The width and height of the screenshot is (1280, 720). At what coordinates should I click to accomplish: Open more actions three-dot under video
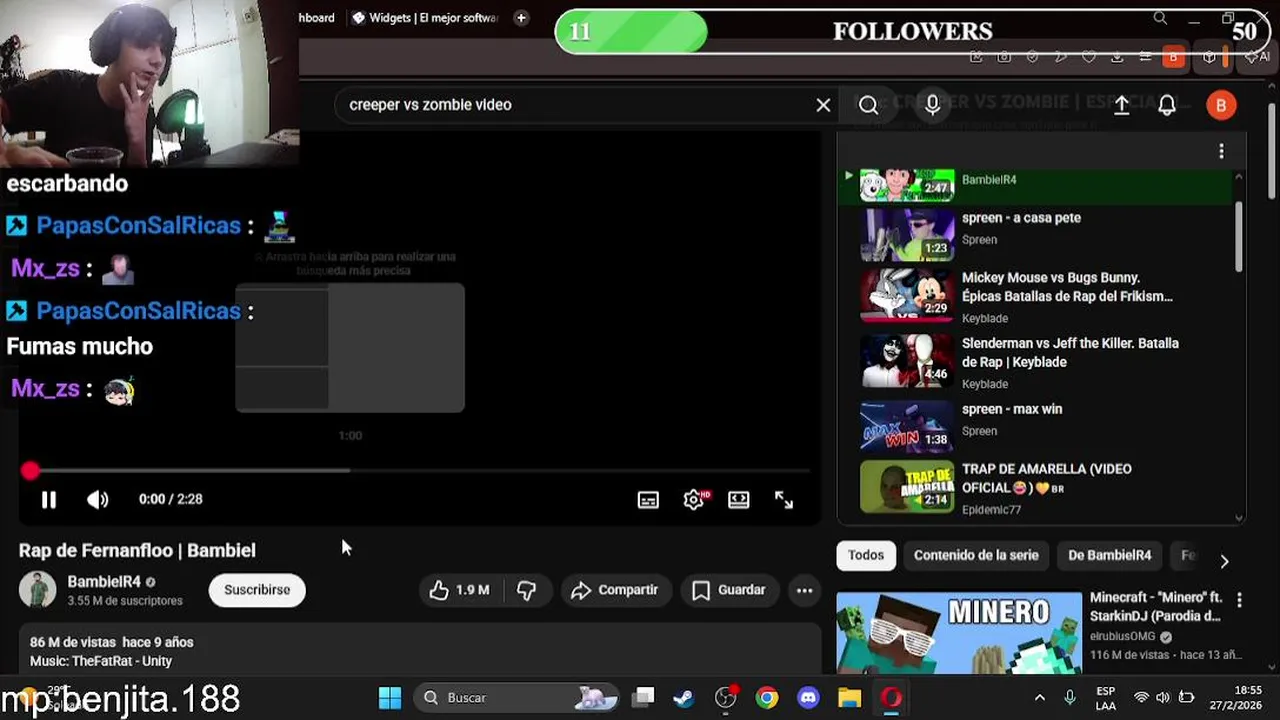pos(804,590)
